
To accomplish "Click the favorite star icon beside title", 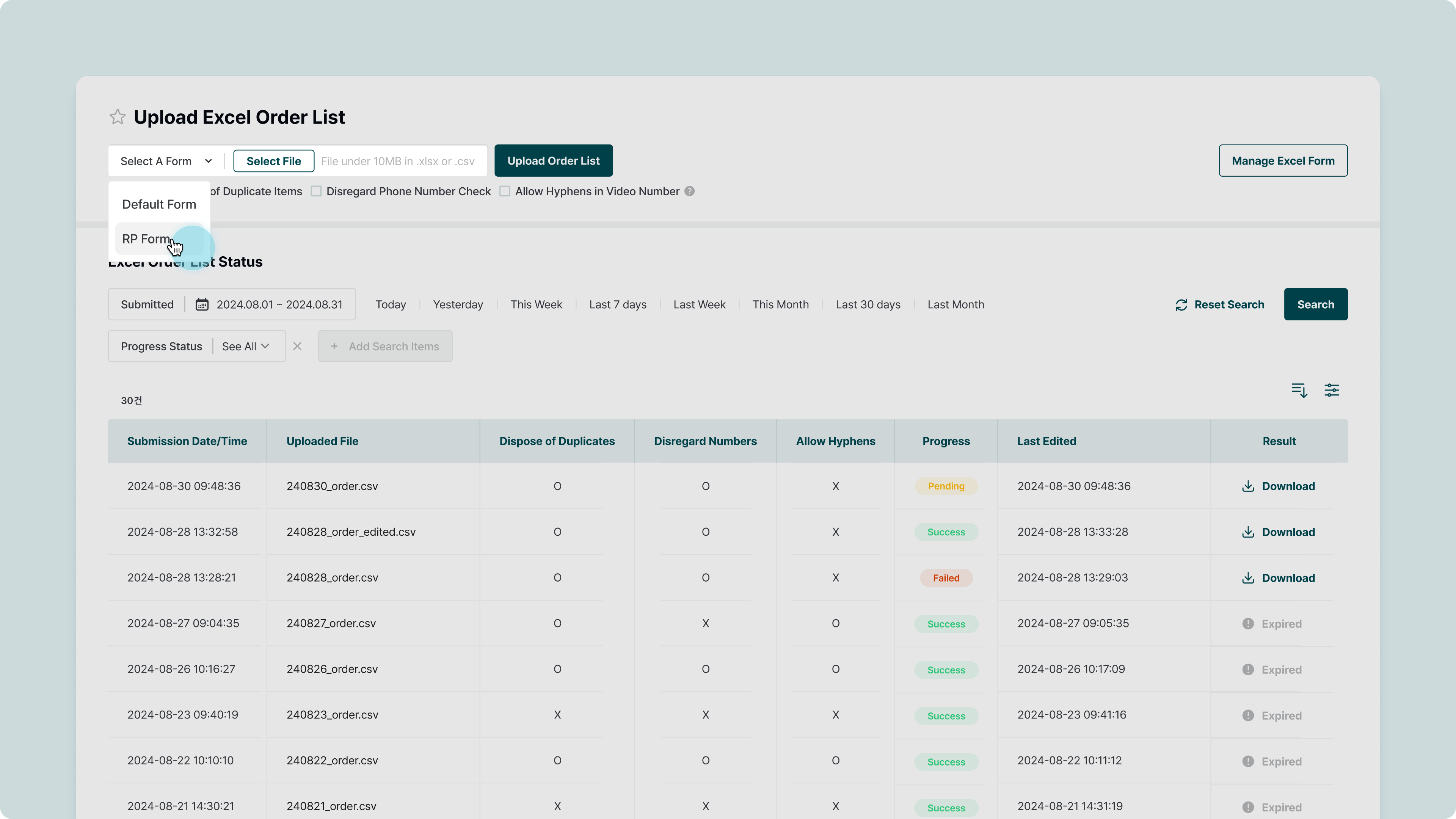I will [x=118, y=117].
